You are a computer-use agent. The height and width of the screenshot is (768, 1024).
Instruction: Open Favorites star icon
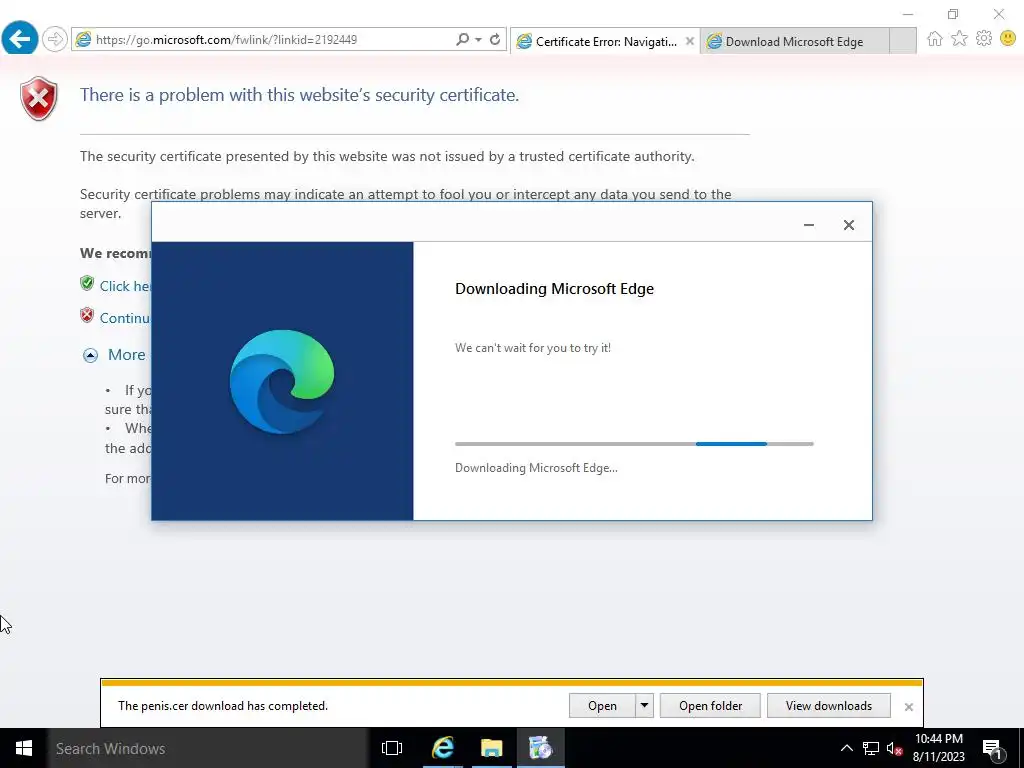(x=959, y=39)
